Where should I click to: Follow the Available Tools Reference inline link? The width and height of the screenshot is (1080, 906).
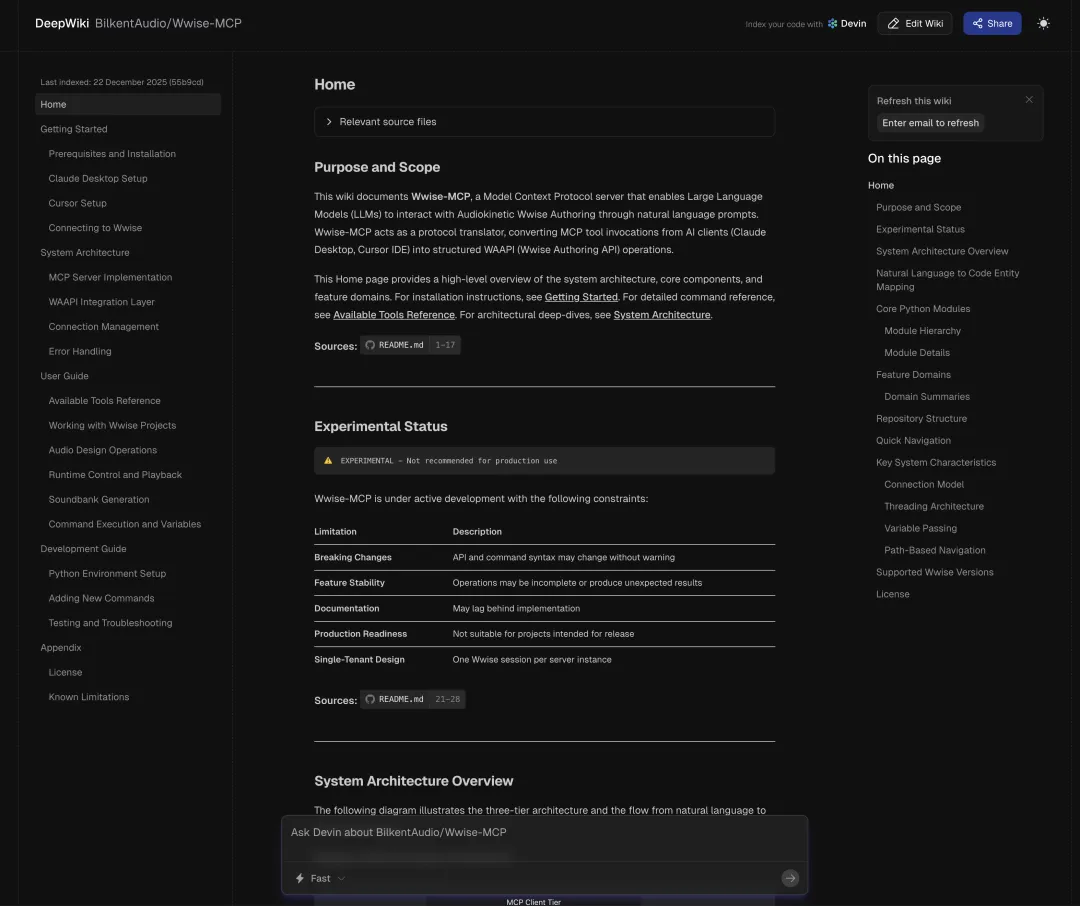coord(394,315)
